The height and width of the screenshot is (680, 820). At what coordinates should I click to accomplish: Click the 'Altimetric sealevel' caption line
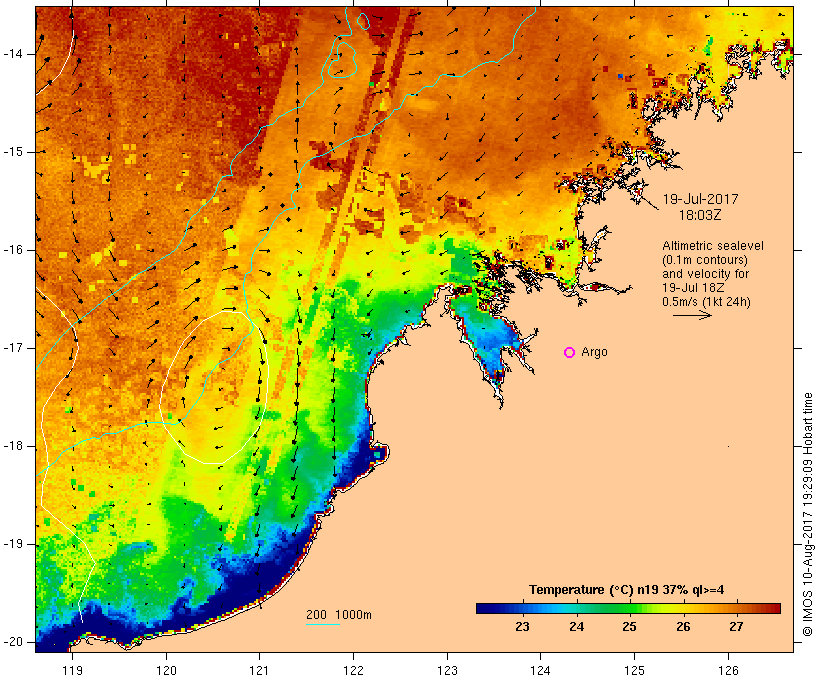(713, 246)
